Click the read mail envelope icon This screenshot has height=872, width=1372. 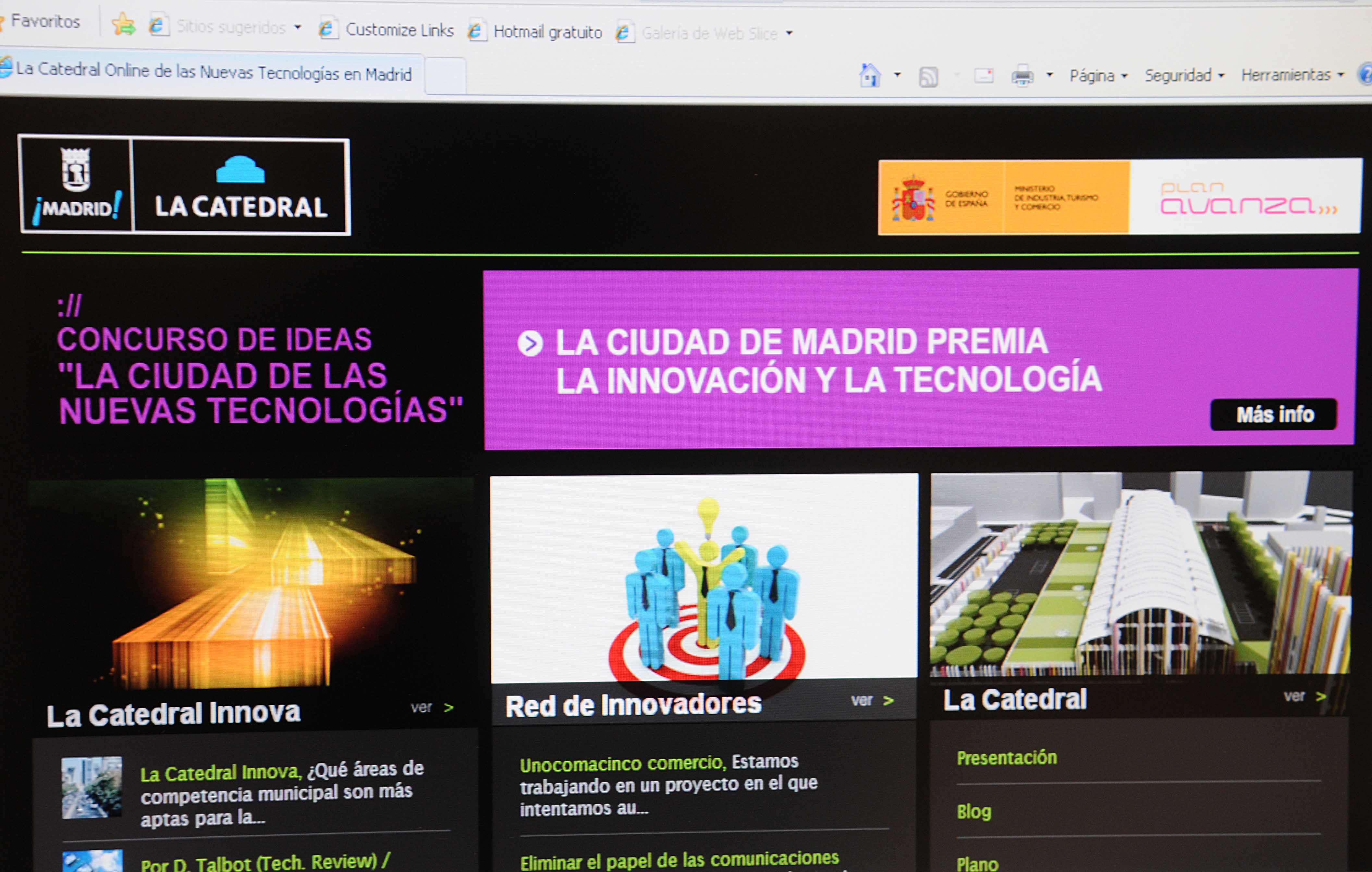tap(984, 75)
